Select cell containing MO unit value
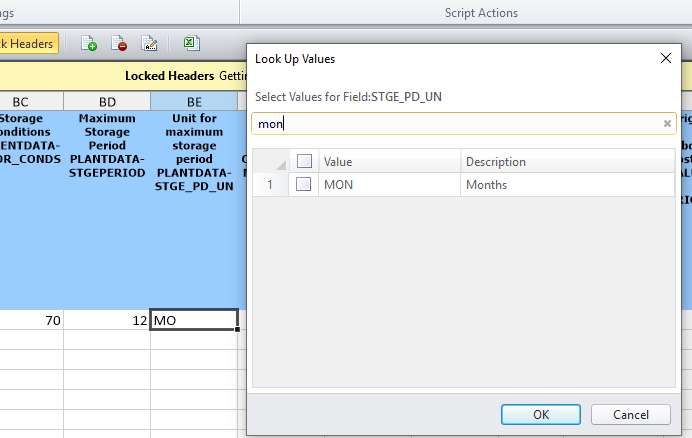 194,321
